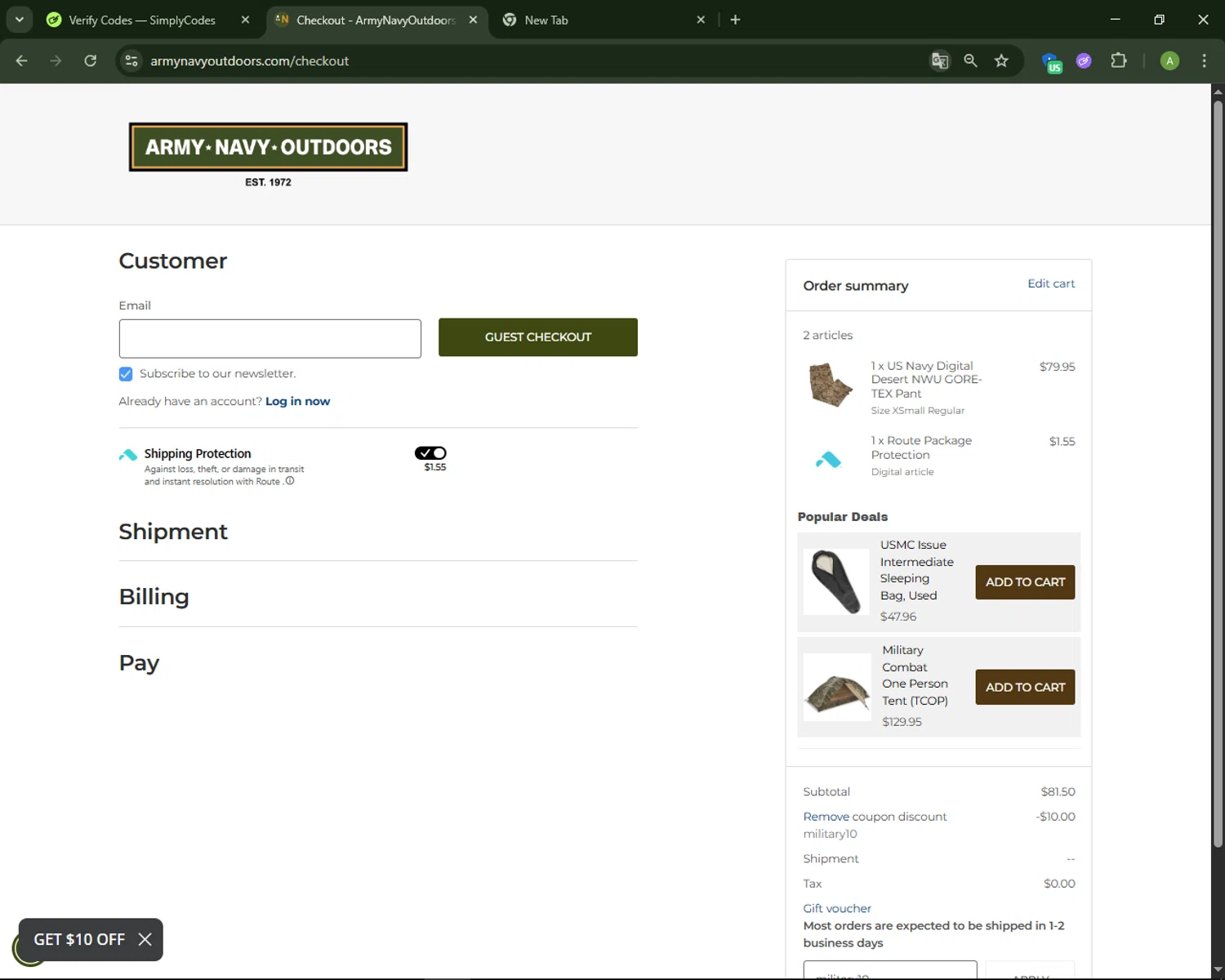Viewport: 1225px width, 980px height.
Task: Open the tab search dropdown arrow
Action: point(19,20)
